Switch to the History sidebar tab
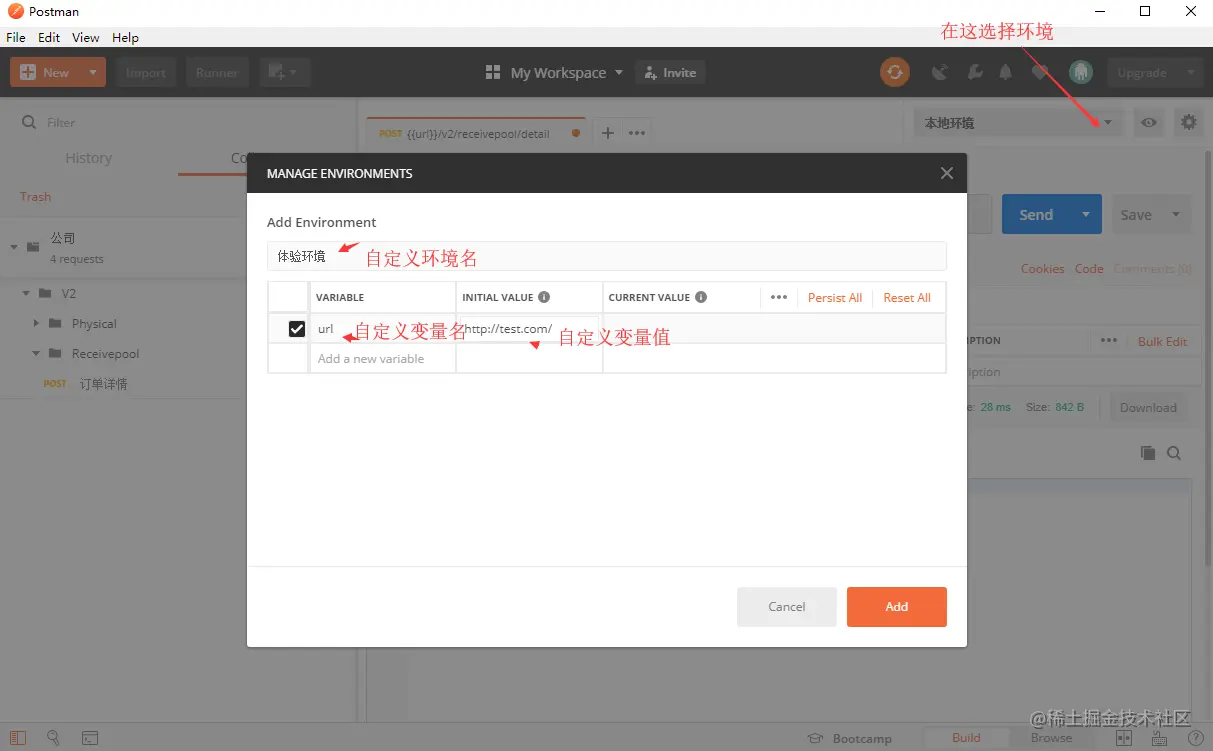 [88, 158]
